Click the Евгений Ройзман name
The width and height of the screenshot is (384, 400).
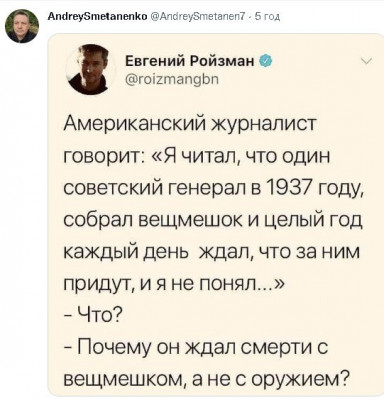coord(191,61)
